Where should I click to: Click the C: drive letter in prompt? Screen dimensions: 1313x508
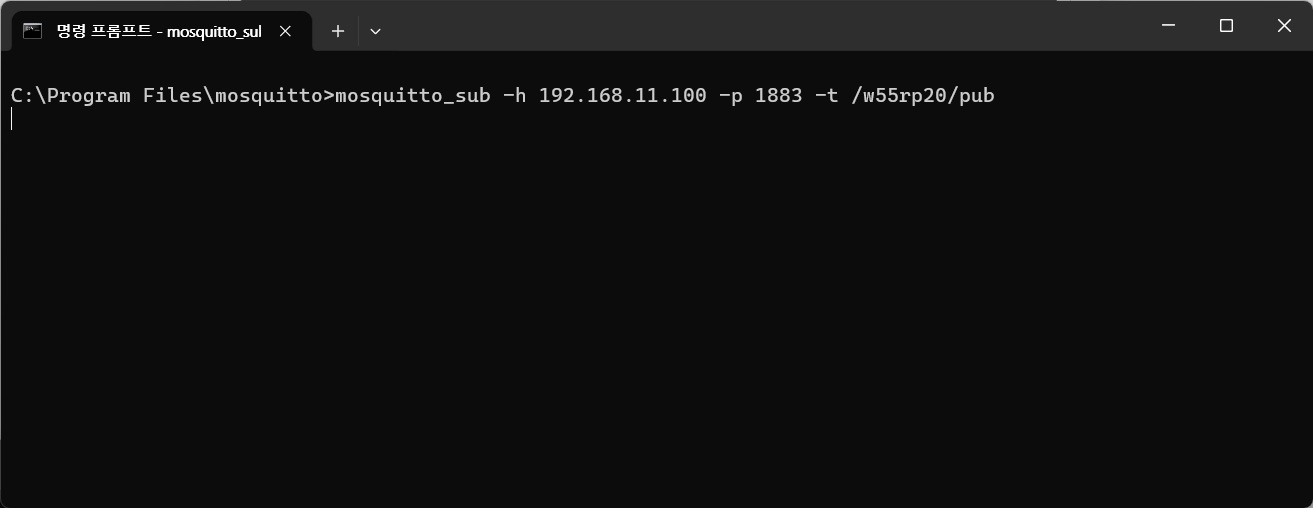(22, 96)
